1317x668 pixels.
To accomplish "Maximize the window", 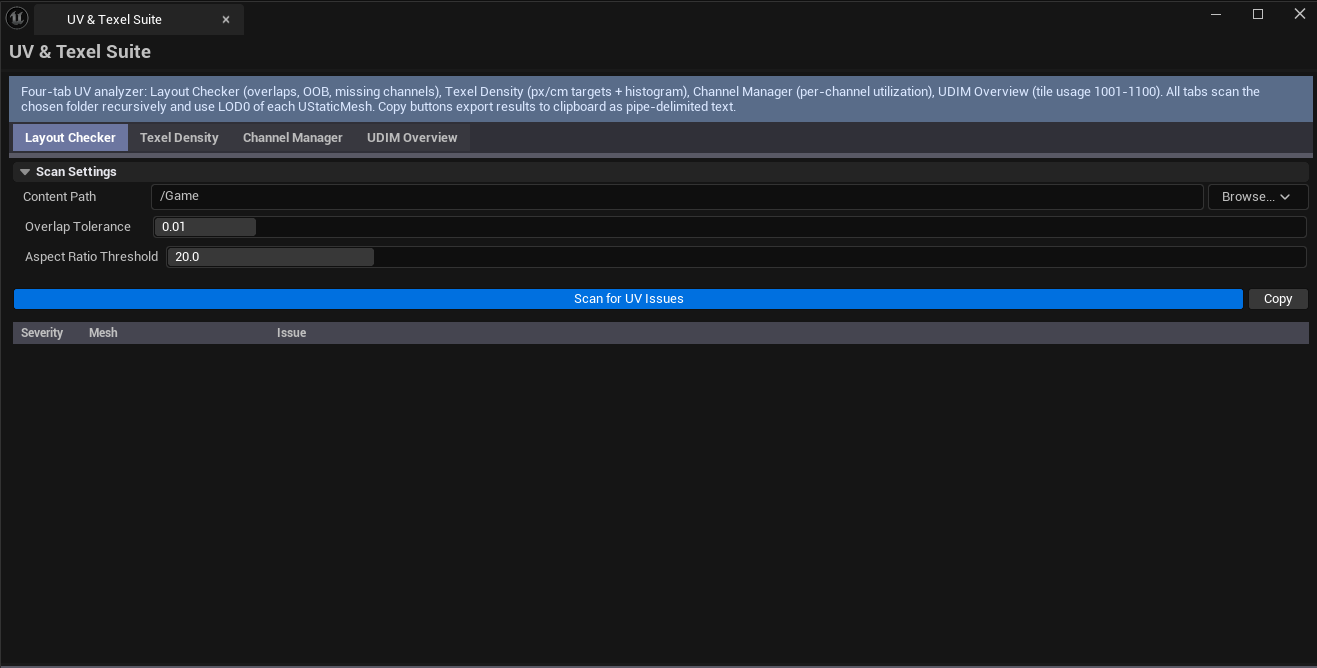I will (1258, 14).
